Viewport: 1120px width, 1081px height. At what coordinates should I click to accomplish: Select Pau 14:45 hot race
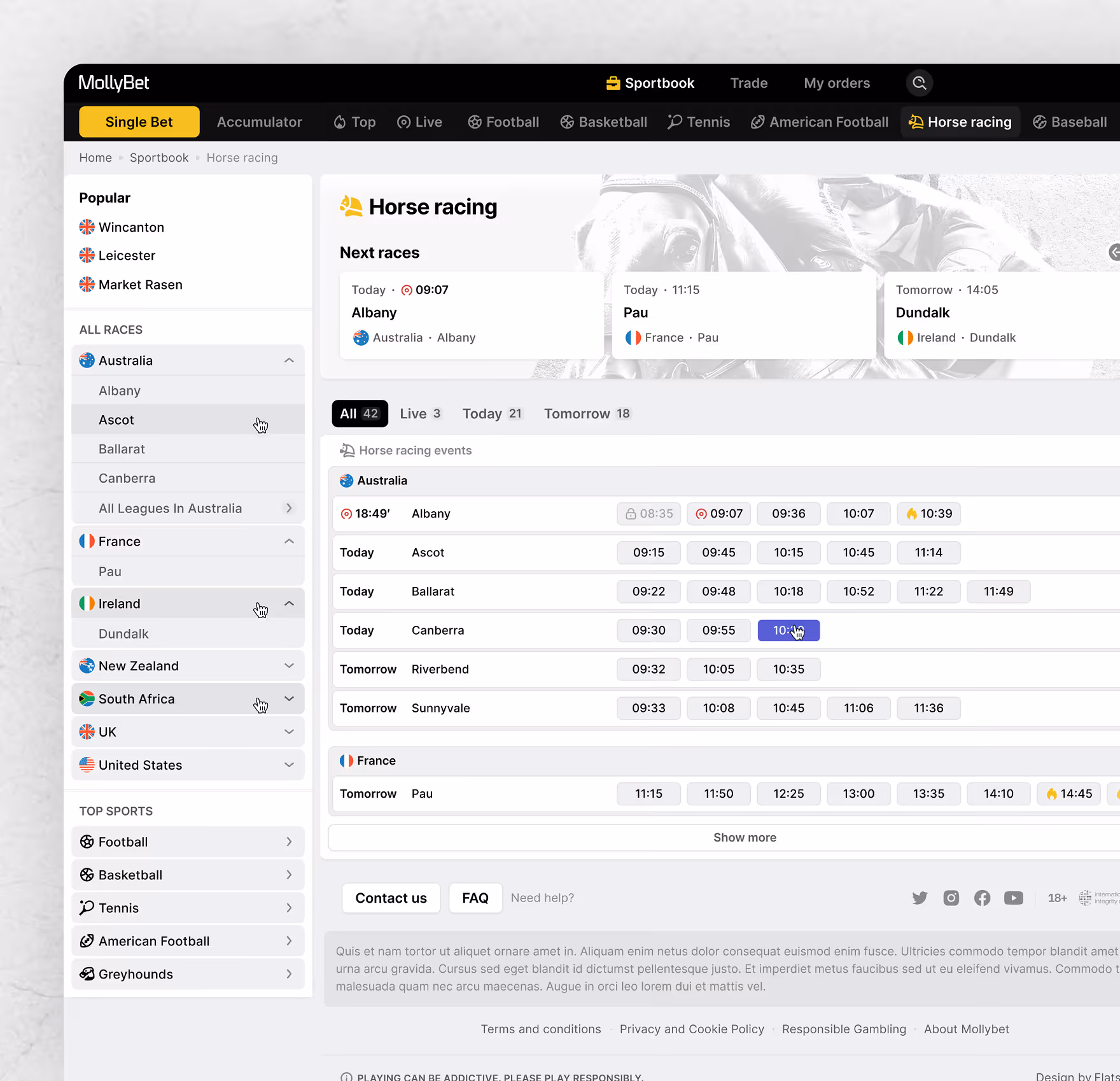point(1068,794)
